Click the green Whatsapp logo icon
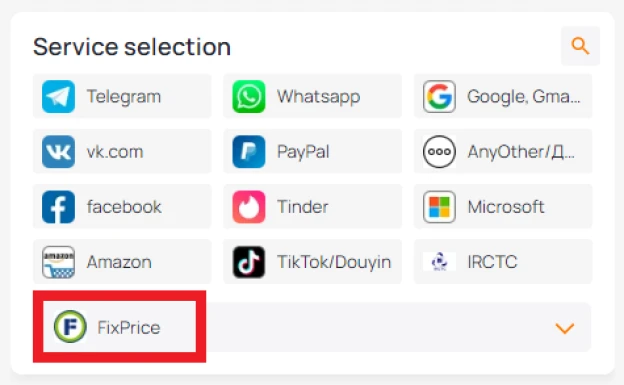 pos(249,96)
